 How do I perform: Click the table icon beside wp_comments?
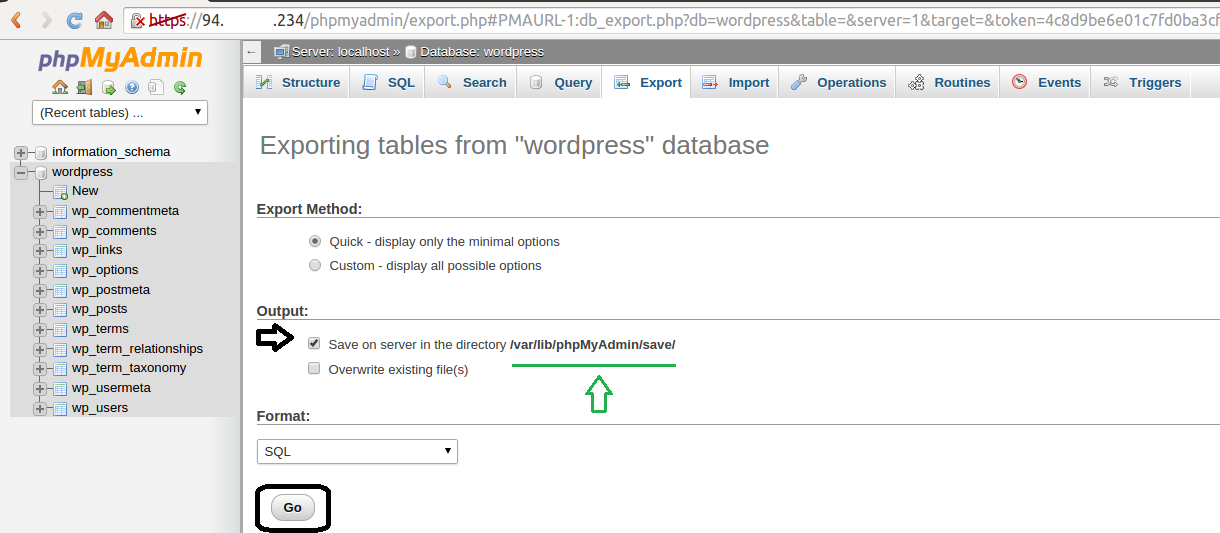point(60,231)
